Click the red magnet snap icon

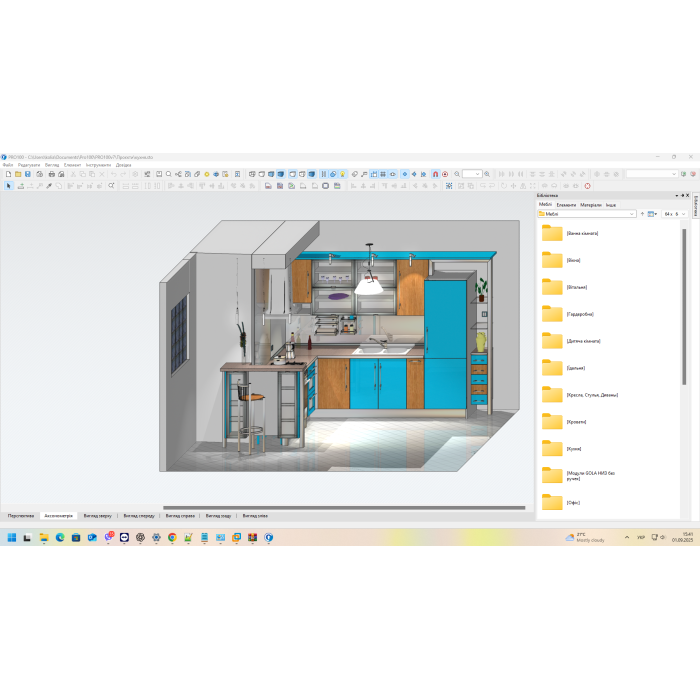point(435,174)
